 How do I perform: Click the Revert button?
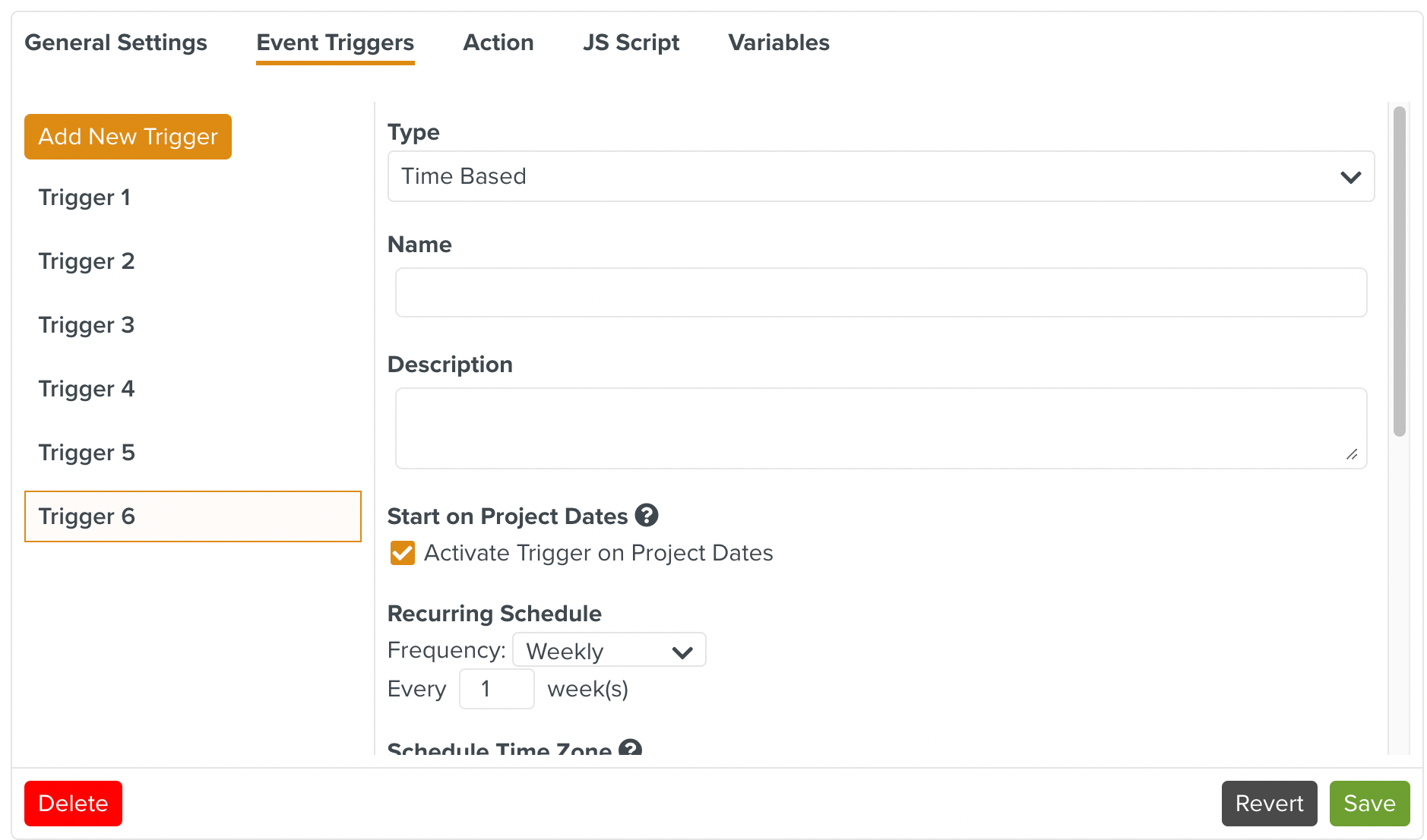[x=1269, y=804]
